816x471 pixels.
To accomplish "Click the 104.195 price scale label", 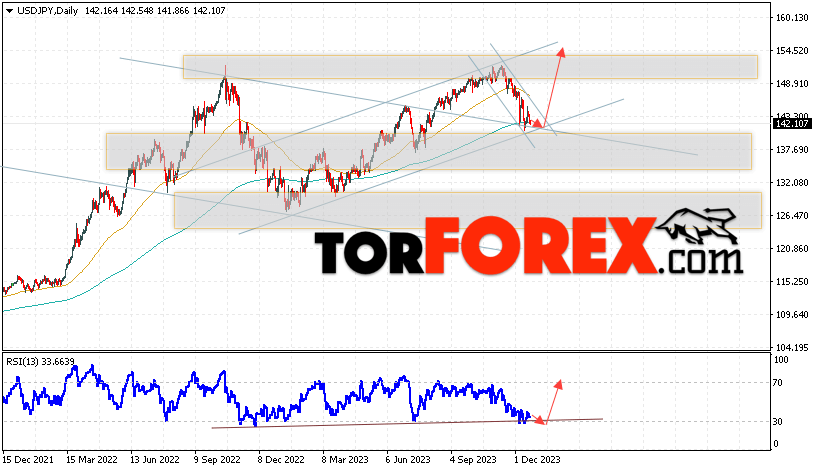I will click(x=792, y=348).
